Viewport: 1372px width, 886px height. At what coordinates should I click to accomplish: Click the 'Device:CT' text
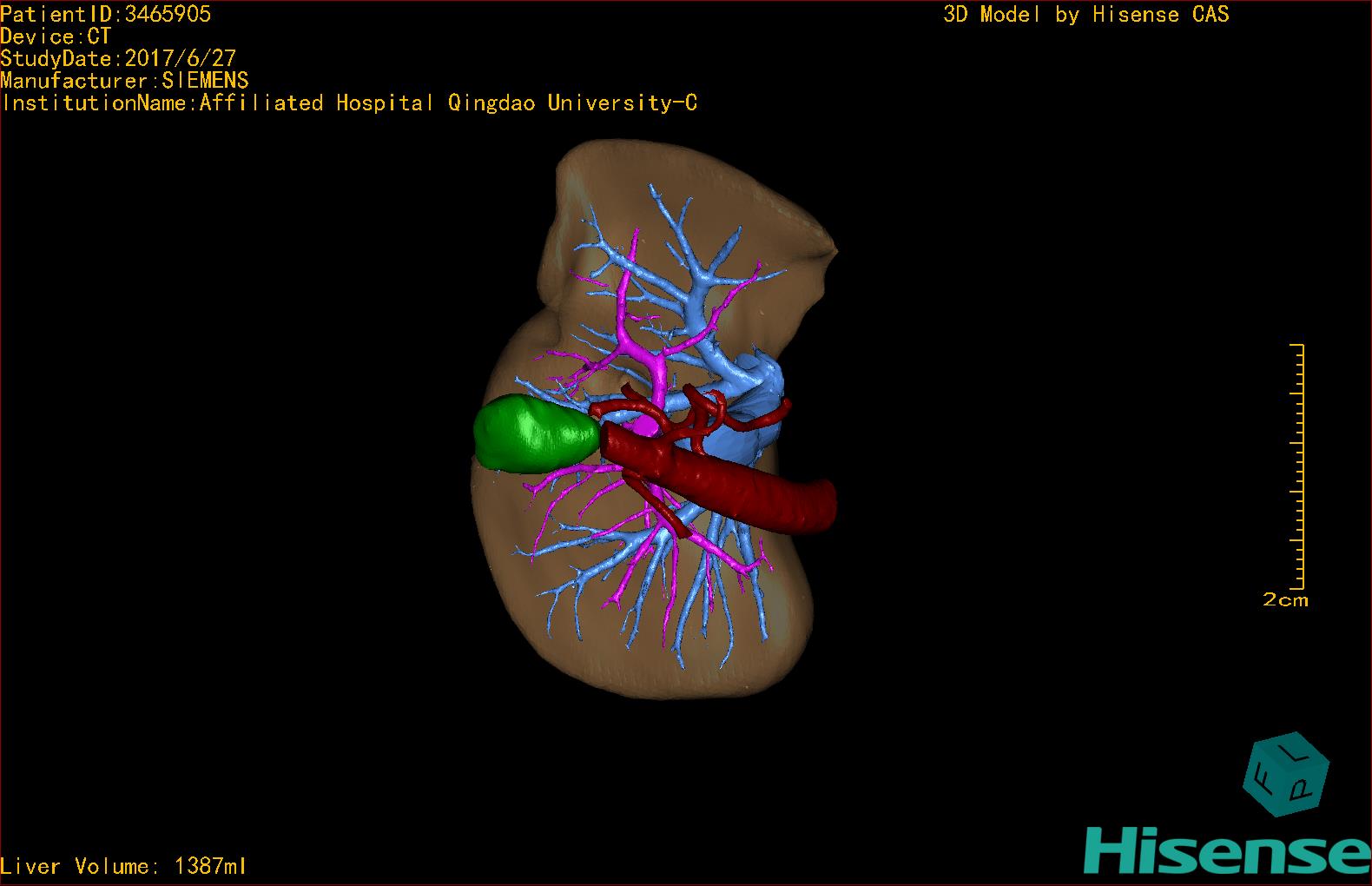pos(56,36)
